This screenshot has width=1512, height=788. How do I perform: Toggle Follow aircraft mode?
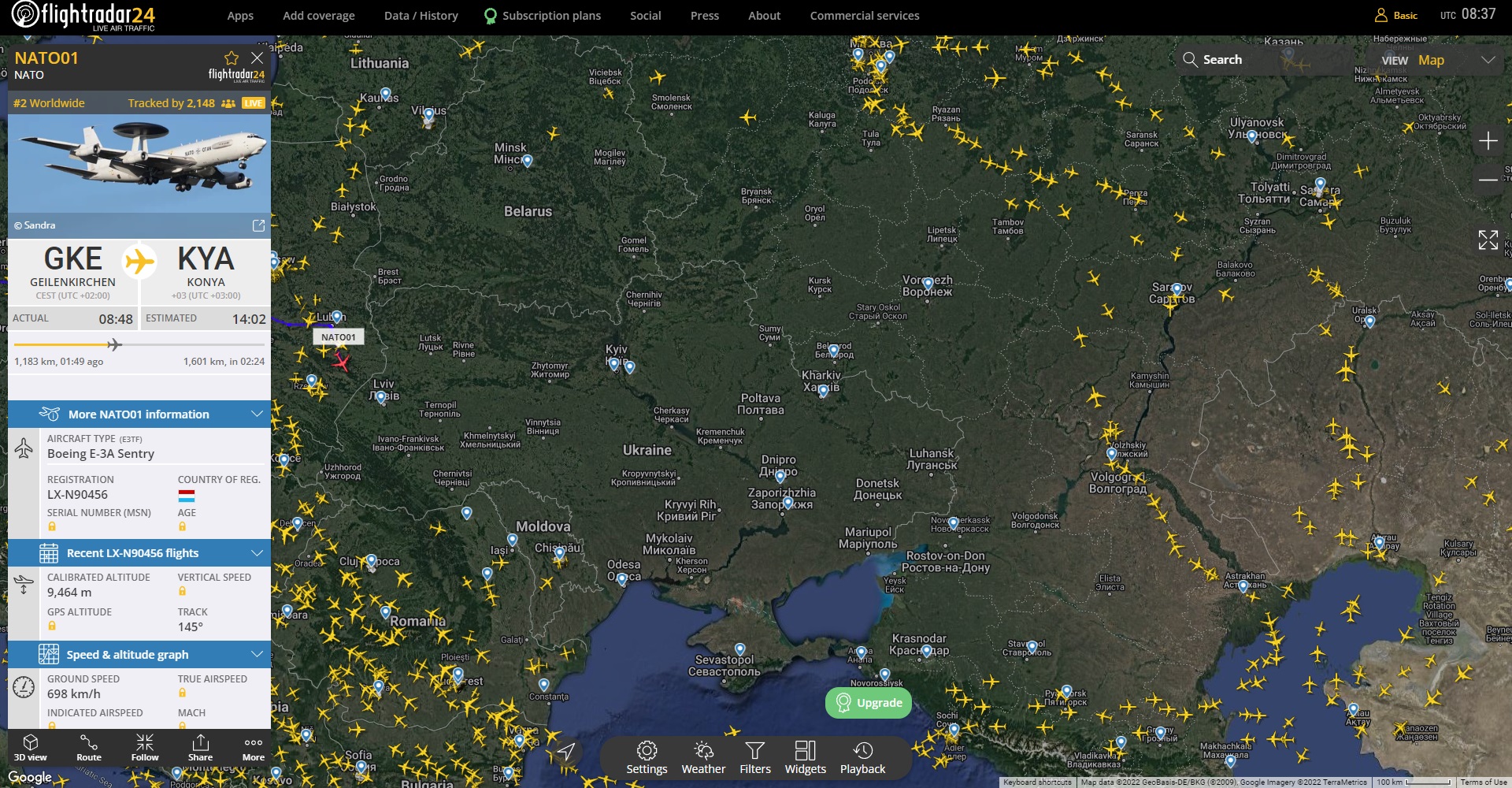[x=145, y=748]
